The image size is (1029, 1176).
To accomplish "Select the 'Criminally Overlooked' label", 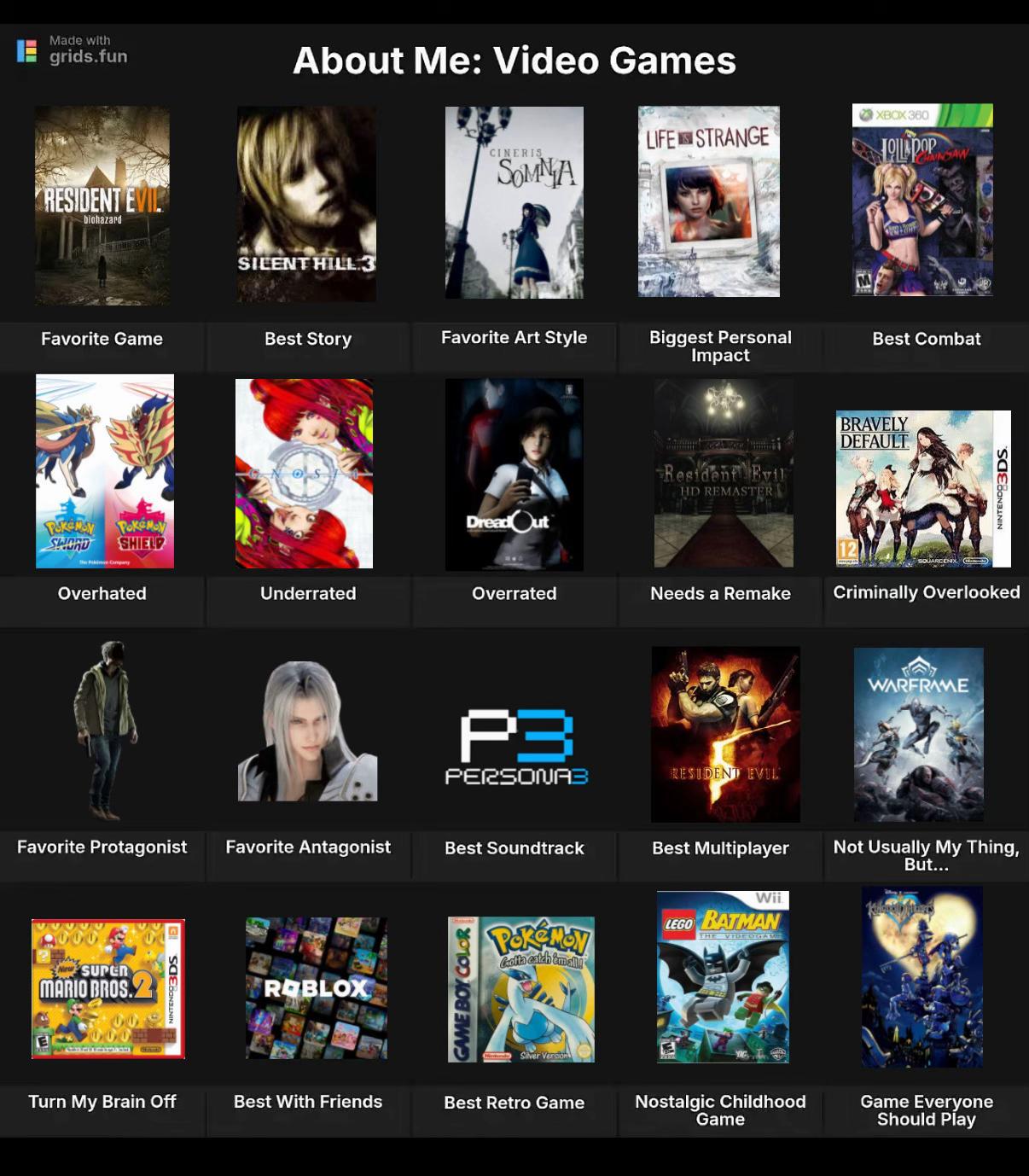I will point(927,592).
